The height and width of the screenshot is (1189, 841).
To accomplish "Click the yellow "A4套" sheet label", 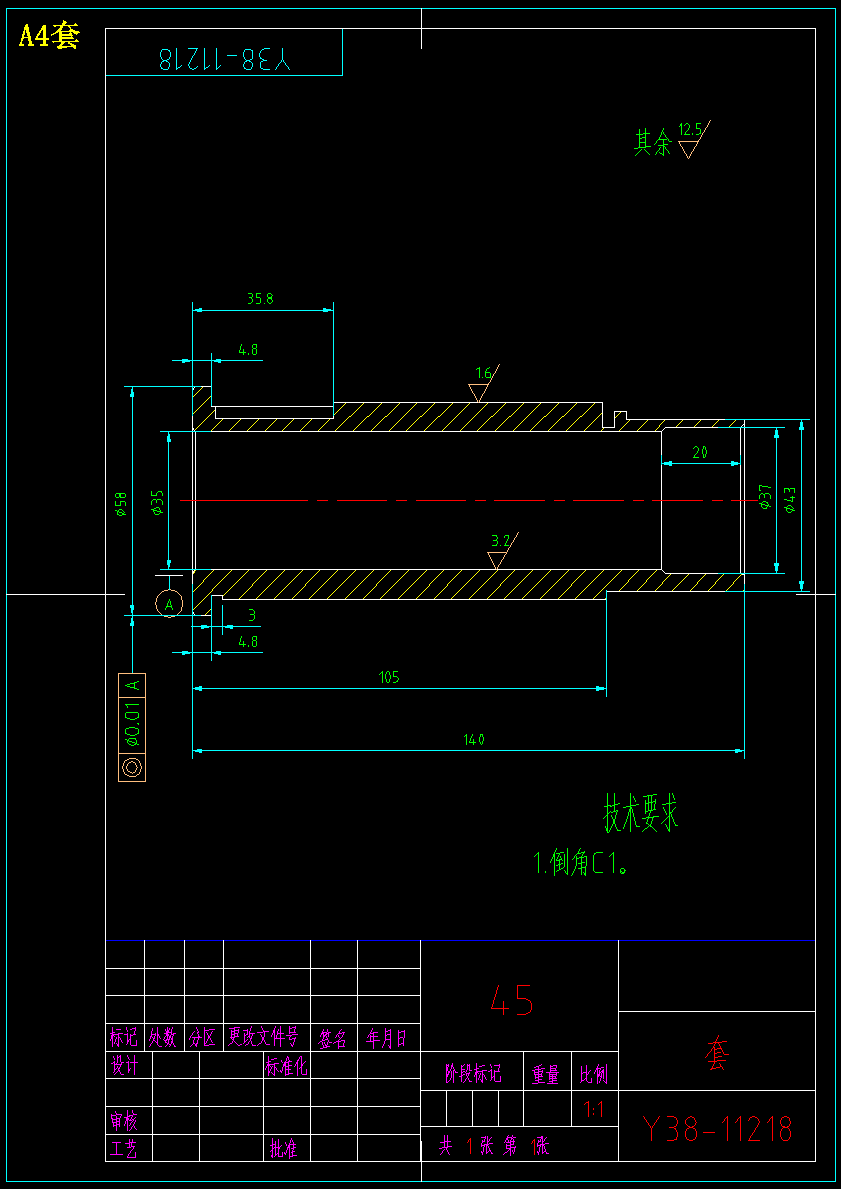I will tap(49, 36).
